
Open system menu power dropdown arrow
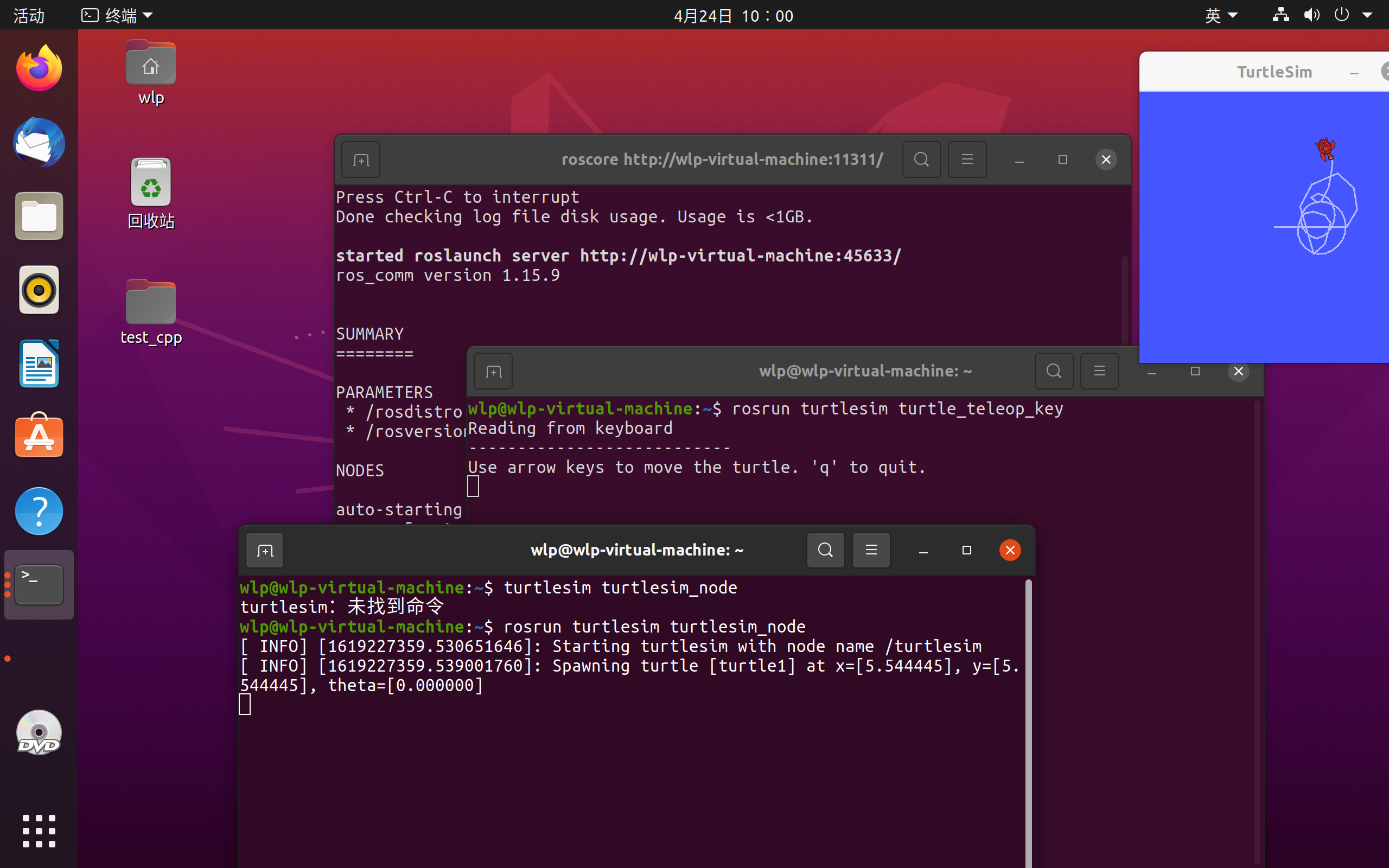pyautogui.click(x=1367, y=16)
